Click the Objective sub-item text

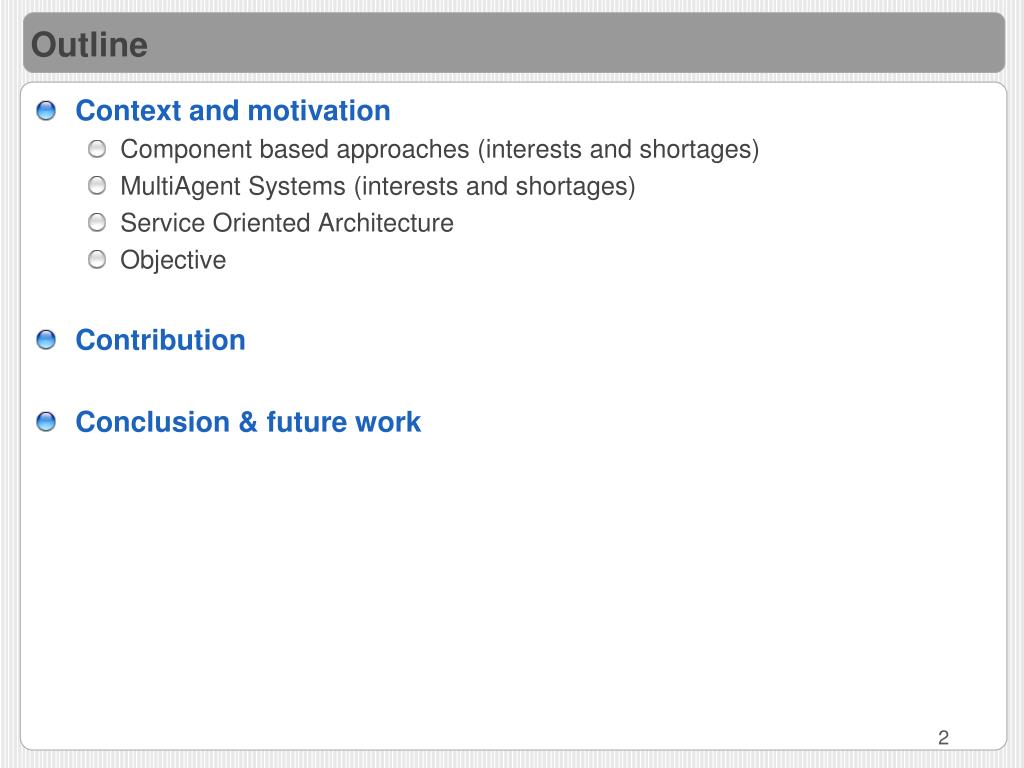[x=173, y=261]
